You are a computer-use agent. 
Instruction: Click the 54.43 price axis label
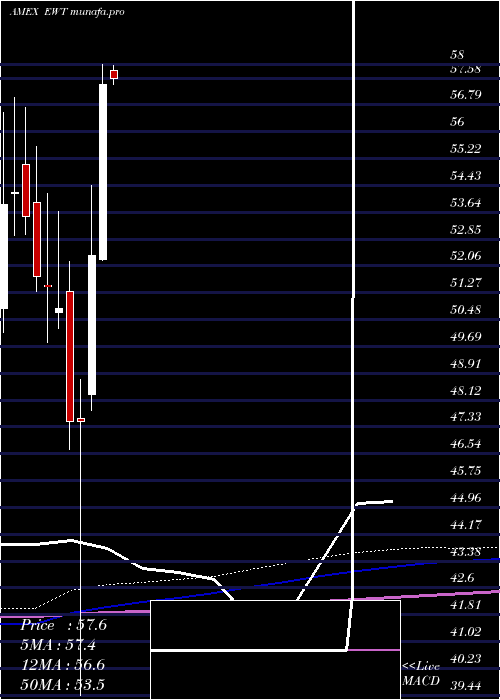click(466, 176)
